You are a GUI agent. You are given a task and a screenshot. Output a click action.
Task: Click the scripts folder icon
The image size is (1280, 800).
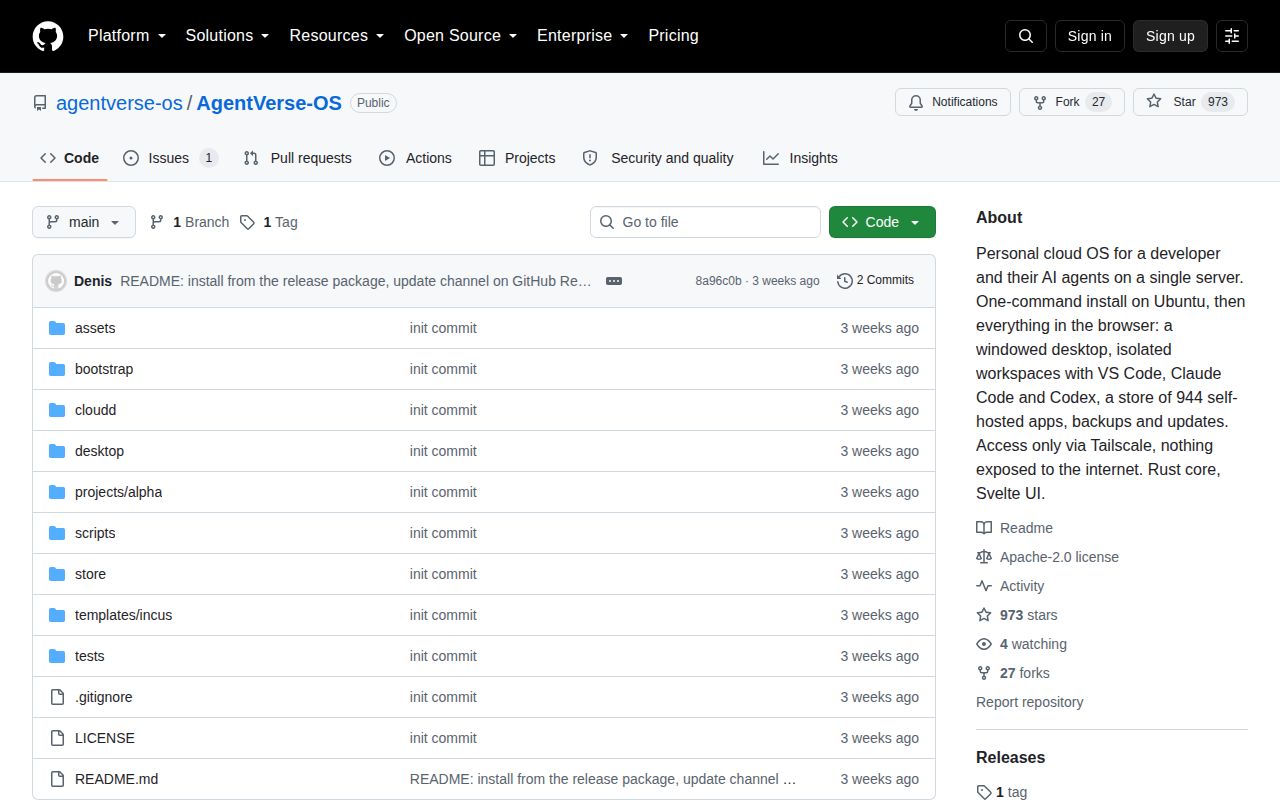tap(57, 533)
